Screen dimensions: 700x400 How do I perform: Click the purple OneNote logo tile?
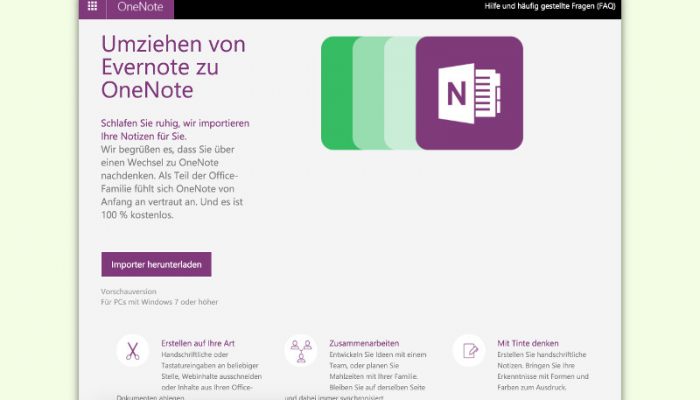click(469, 93)
